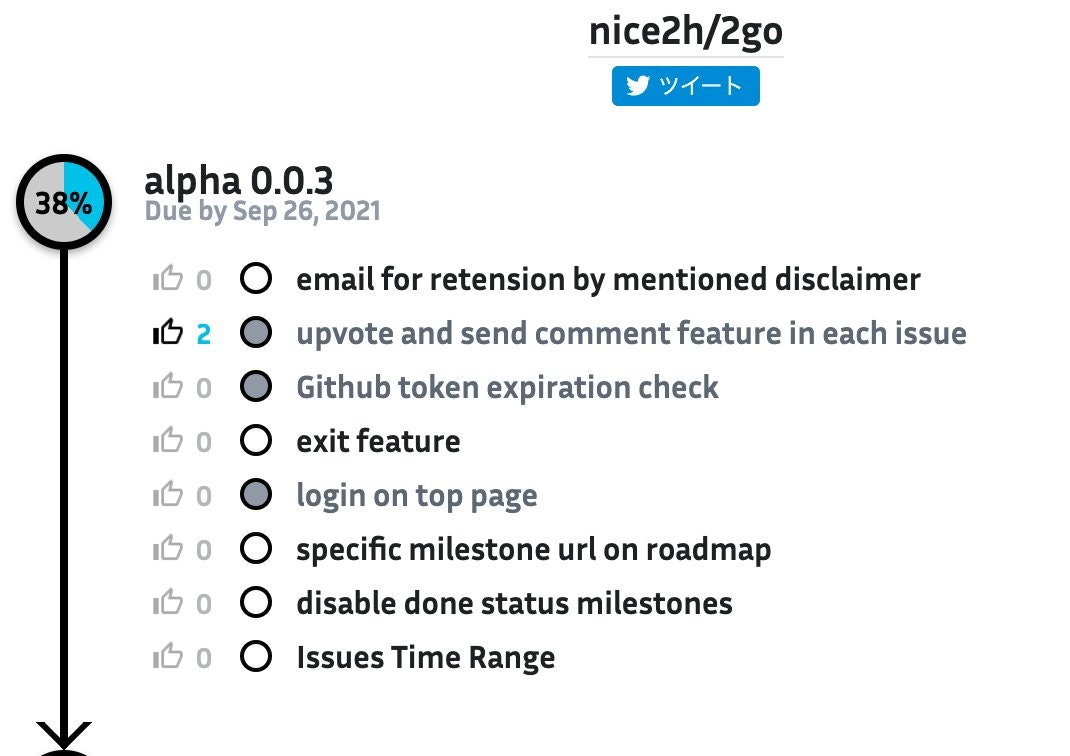The height and width of the screenshot is (756, 1070).
Task: Upvote the 'Issues Time Range' issue
Action: pos(168,657)
